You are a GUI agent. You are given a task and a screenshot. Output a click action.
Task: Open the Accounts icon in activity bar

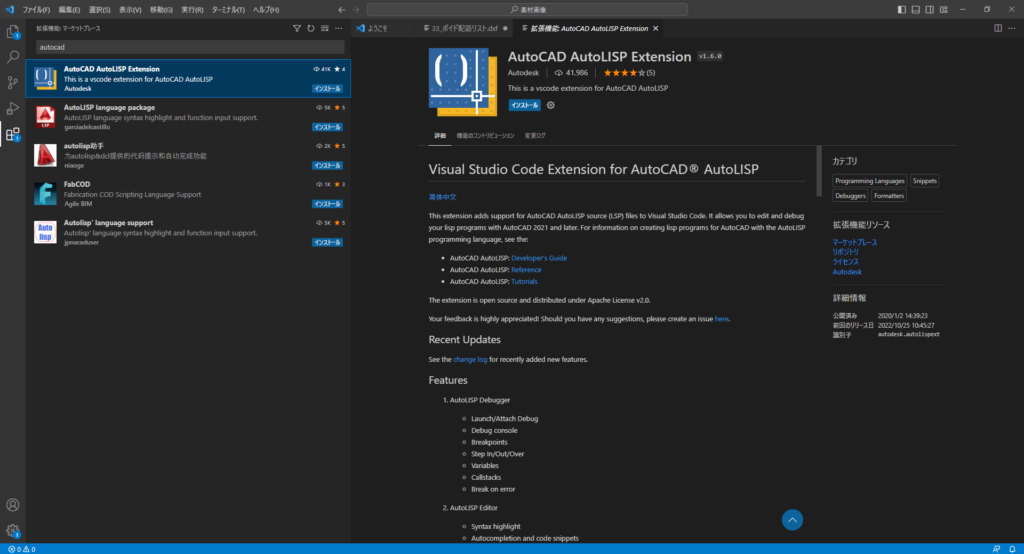(13, 506)
